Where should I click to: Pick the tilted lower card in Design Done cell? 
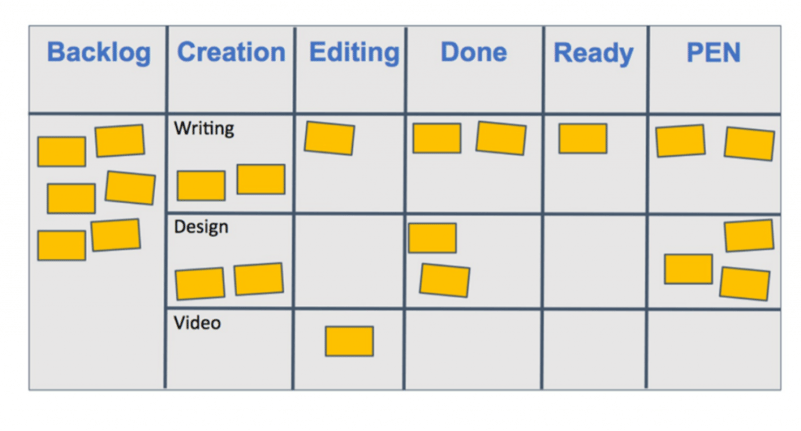tap(444, 280)
